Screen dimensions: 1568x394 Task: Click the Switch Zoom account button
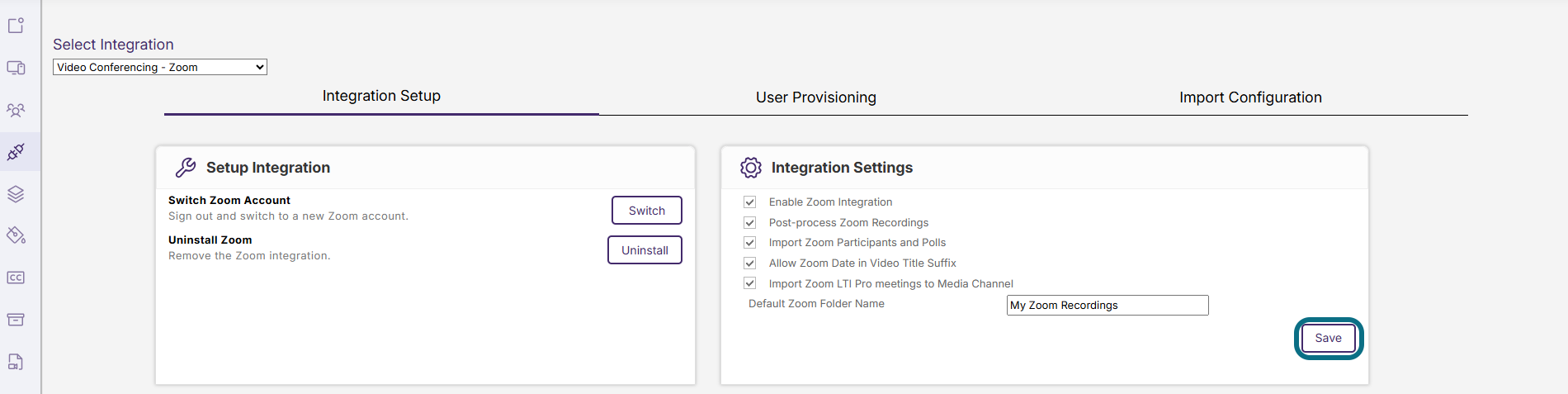[647, 211]
